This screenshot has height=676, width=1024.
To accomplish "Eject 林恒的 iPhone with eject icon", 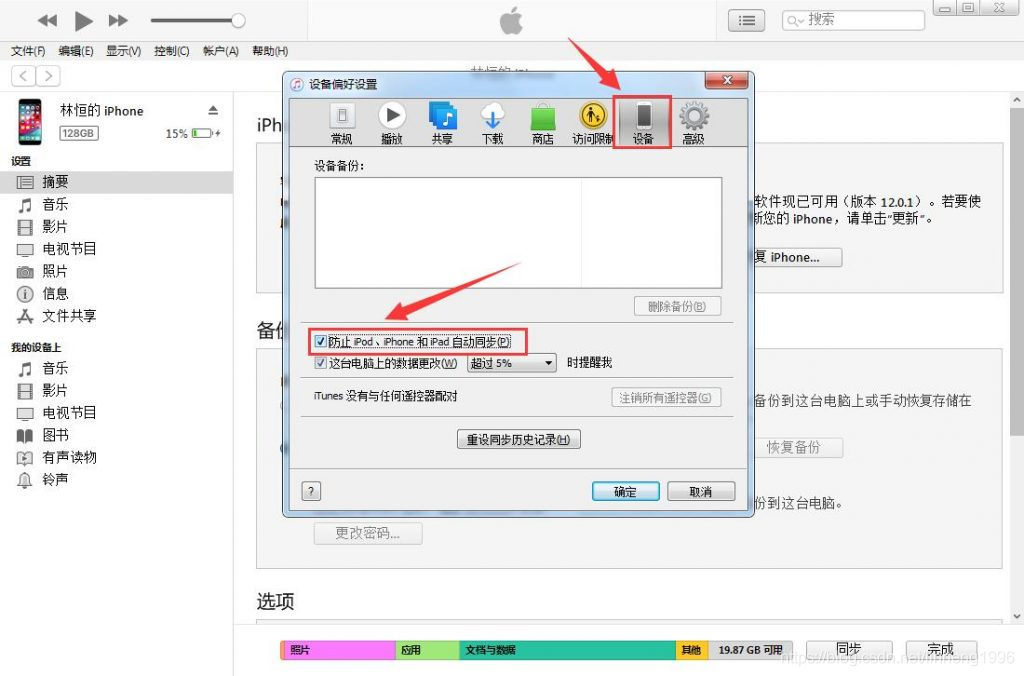I will click(213, 110).
